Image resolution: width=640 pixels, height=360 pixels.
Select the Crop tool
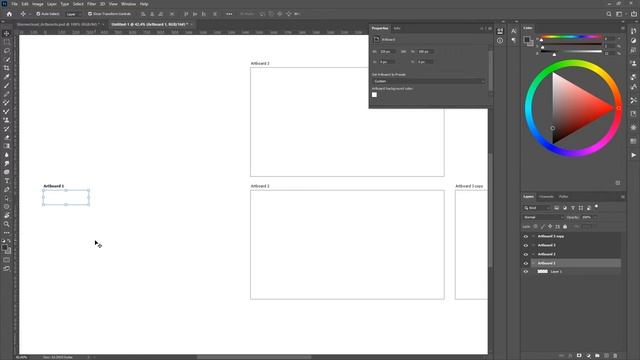tap(7, 68)
